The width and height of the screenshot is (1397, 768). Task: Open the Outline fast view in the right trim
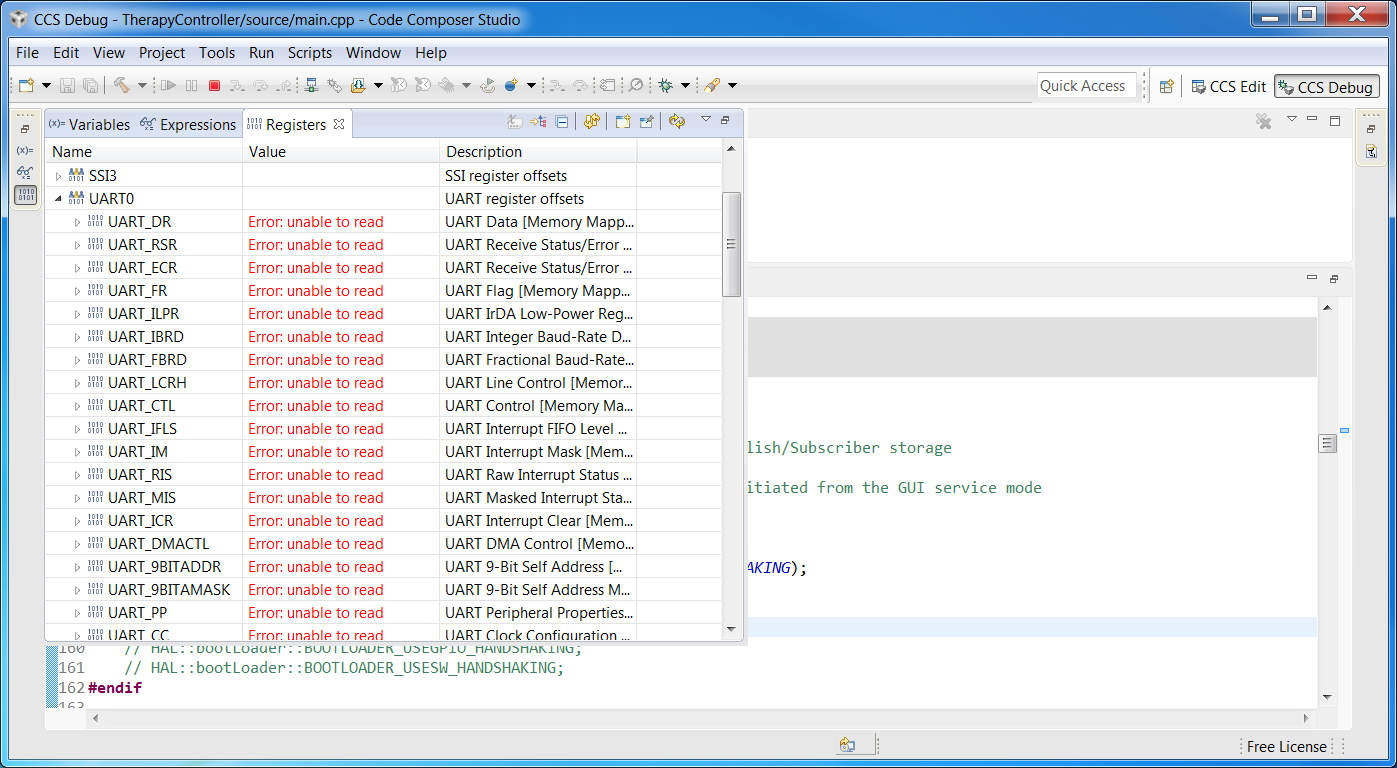pyautogui.click(x=1371, y=152)
